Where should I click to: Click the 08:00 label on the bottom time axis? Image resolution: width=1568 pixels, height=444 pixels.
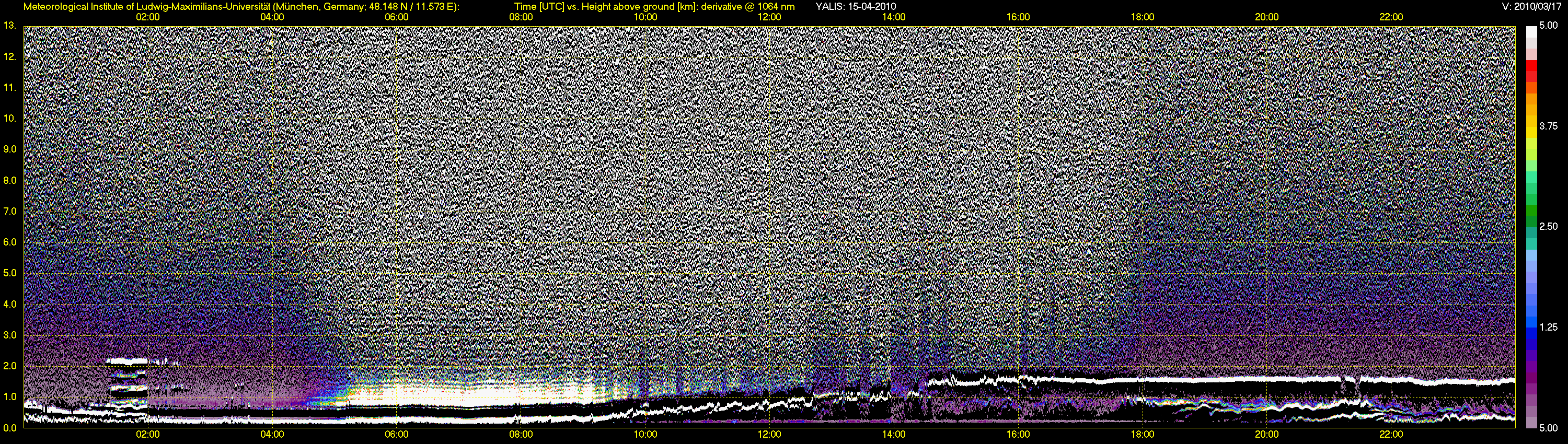pyautogui.click(x=521, y=434)
